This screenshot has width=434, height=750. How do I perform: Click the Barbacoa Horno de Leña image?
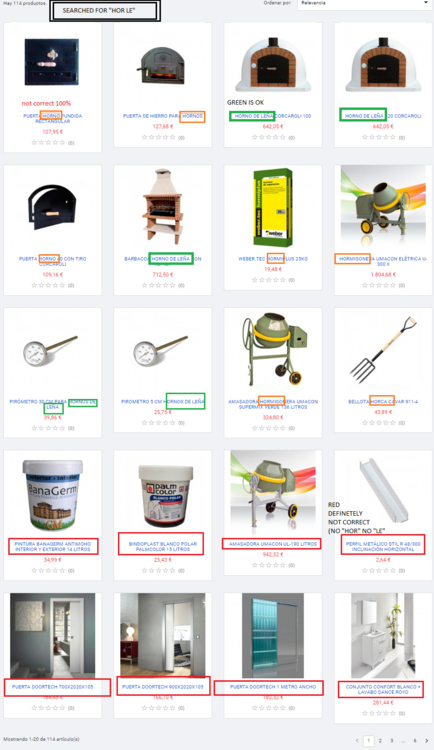[162, 206]
